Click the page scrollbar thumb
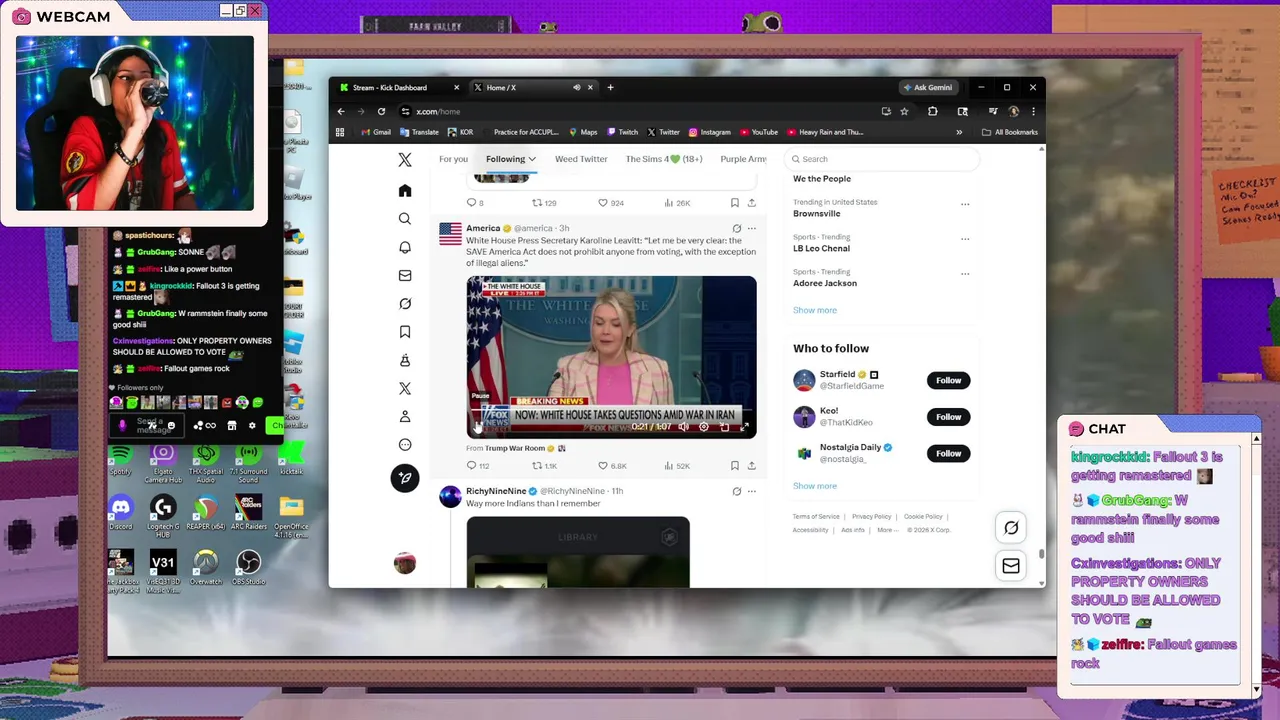Image resolution: width=1280 pixels, height=720 pixels. click(1041, 553)
